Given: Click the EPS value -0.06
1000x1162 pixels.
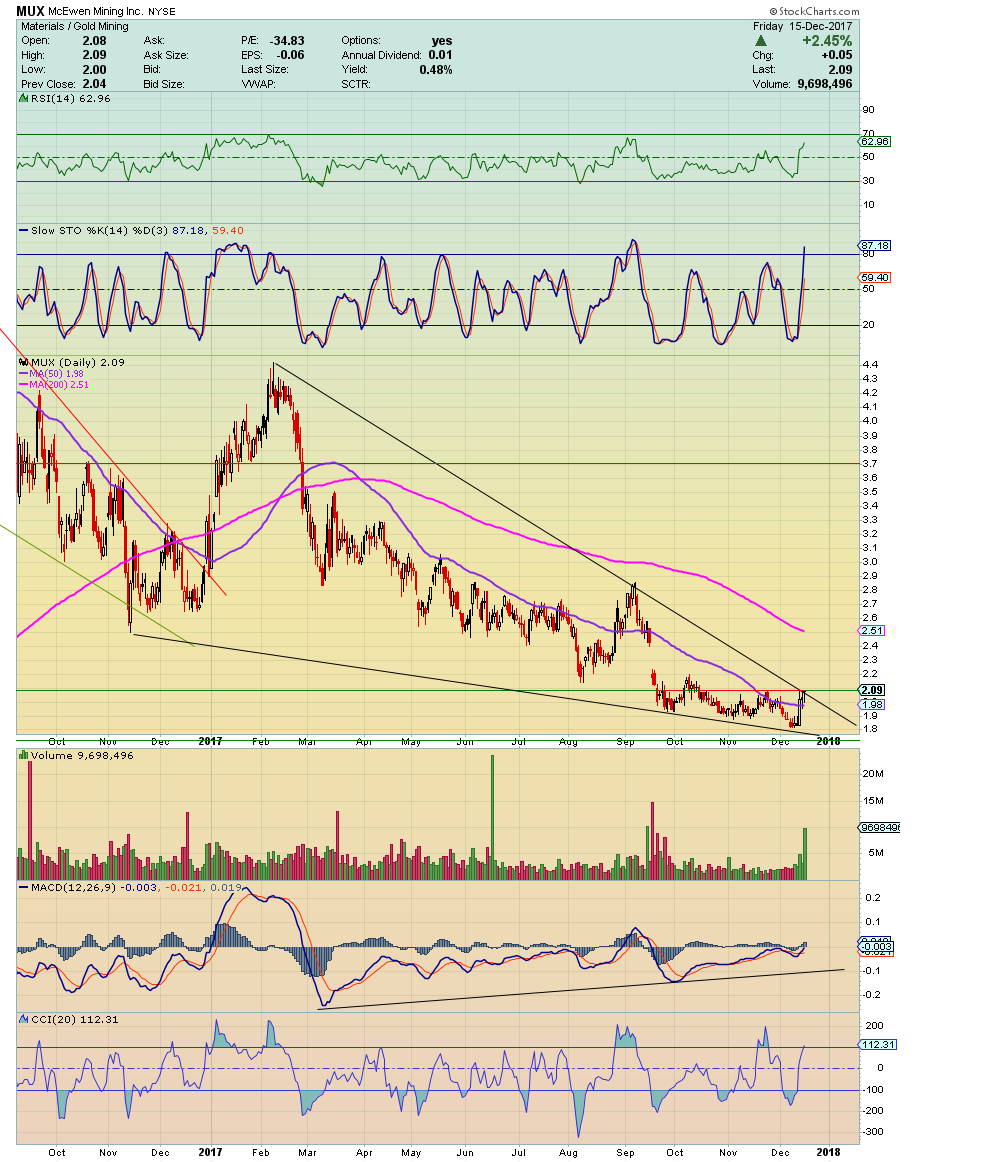Looking at the screenshot, I should click(291, 55).
